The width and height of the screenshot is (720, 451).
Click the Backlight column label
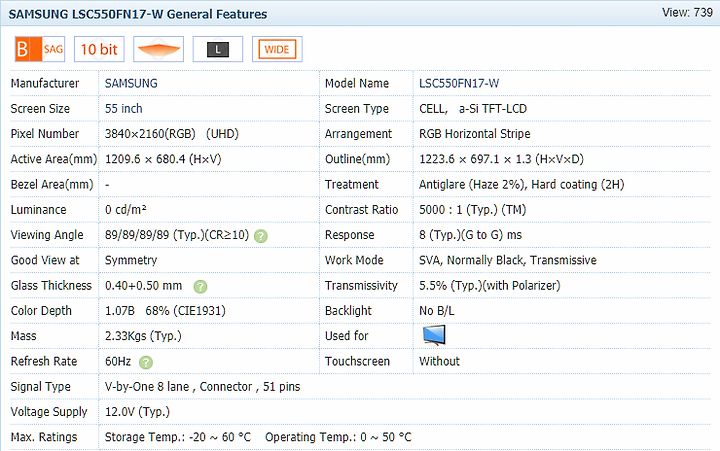pyautogui.click(x=348, y=310)
